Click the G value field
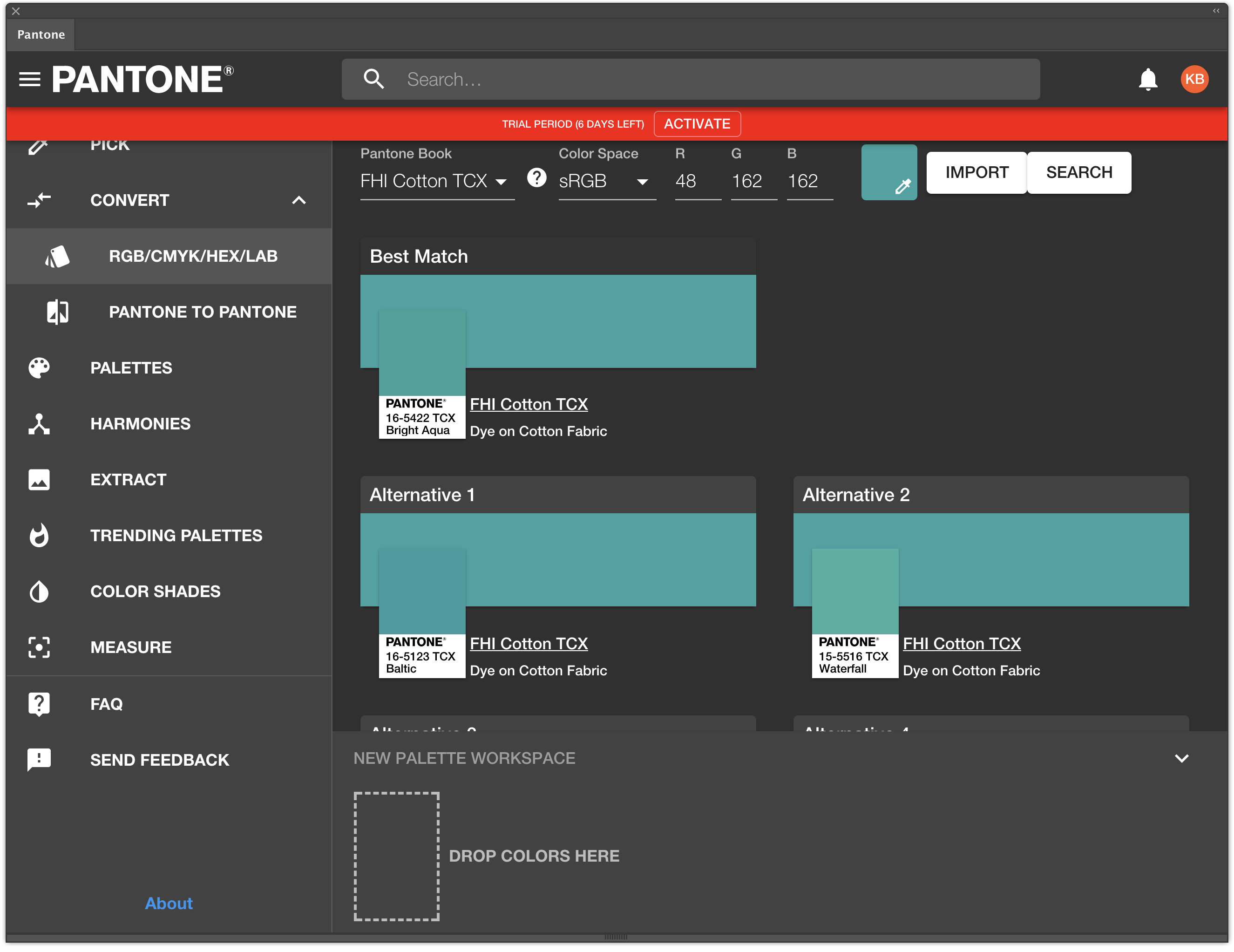Image resolution: width=1234 pixels, height=952 pixels. (x=754, y=181)
